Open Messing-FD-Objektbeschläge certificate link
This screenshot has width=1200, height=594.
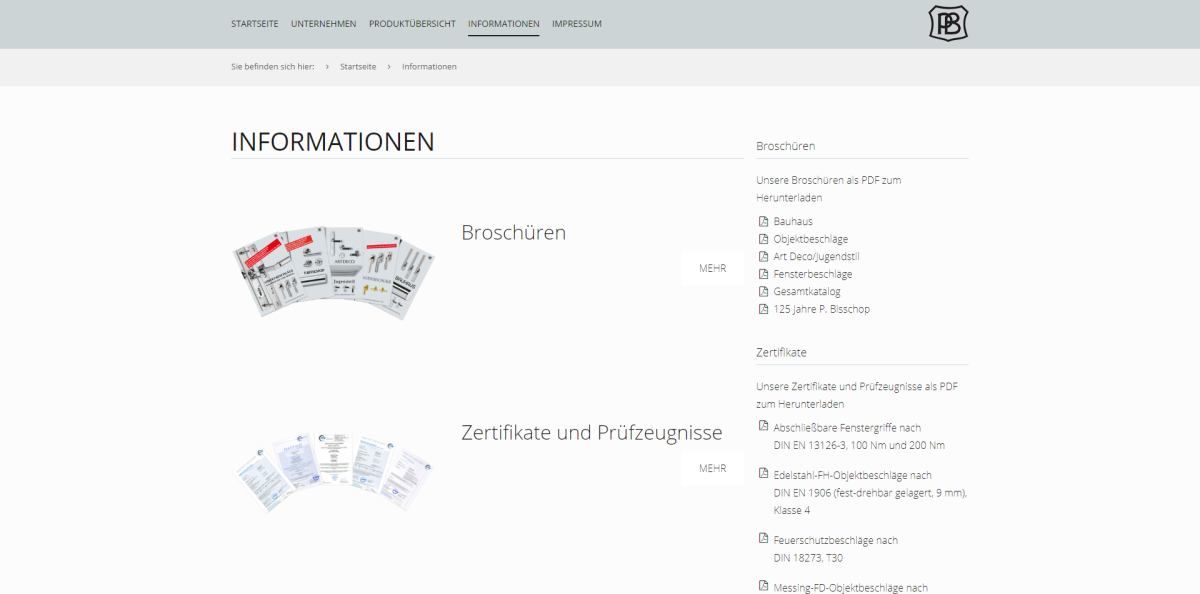[x=851, y=587]
